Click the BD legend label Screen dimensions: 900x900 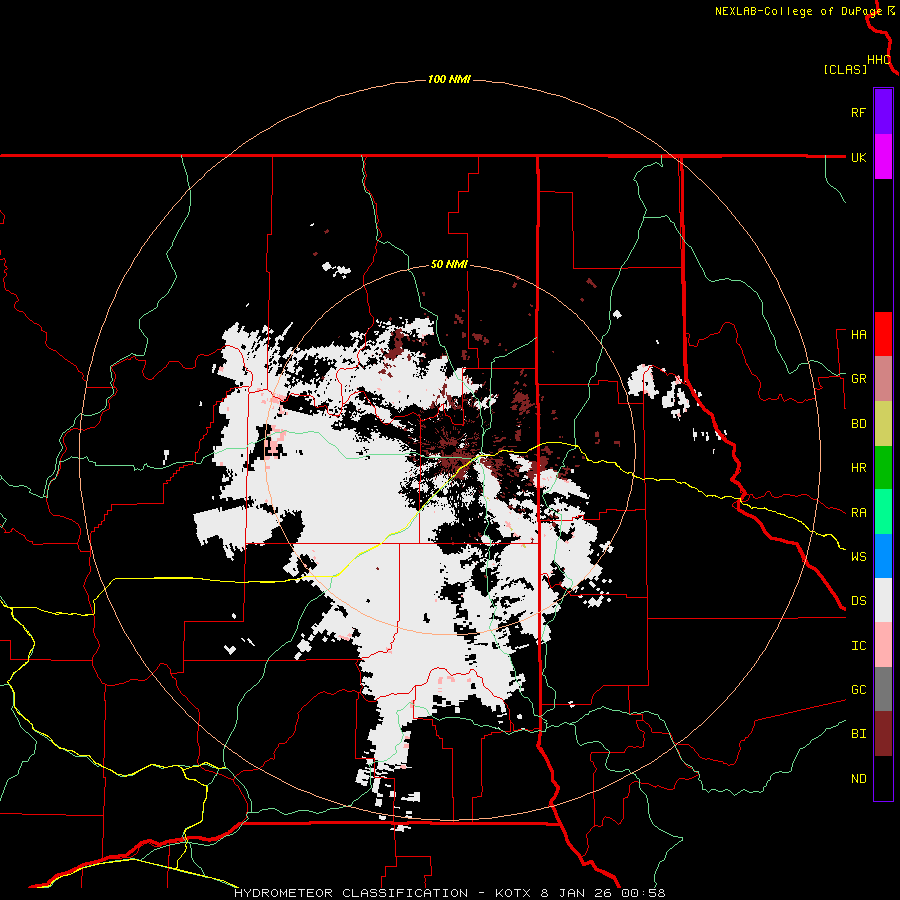pos(858,424)
